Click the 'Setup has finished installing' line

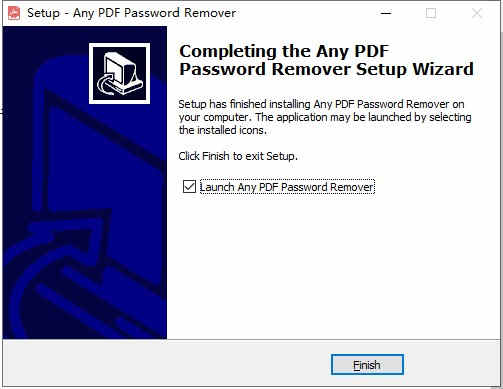pos(321,104)
